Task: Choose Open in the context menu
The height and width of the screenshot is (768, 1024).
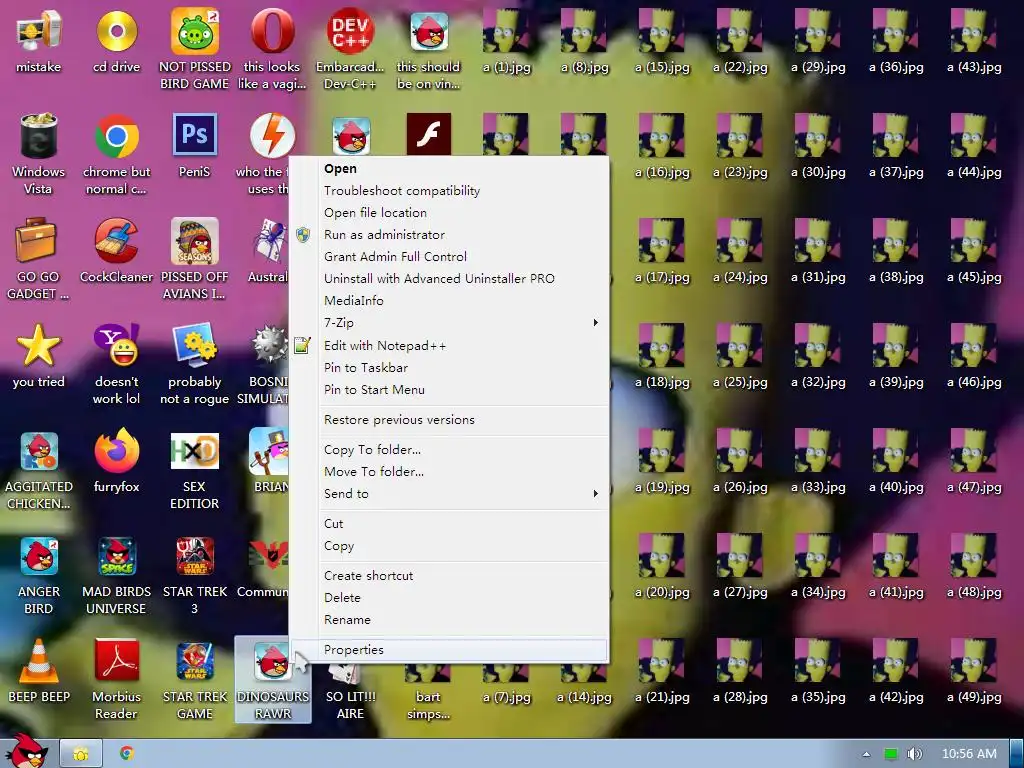Action: [449, 168]
